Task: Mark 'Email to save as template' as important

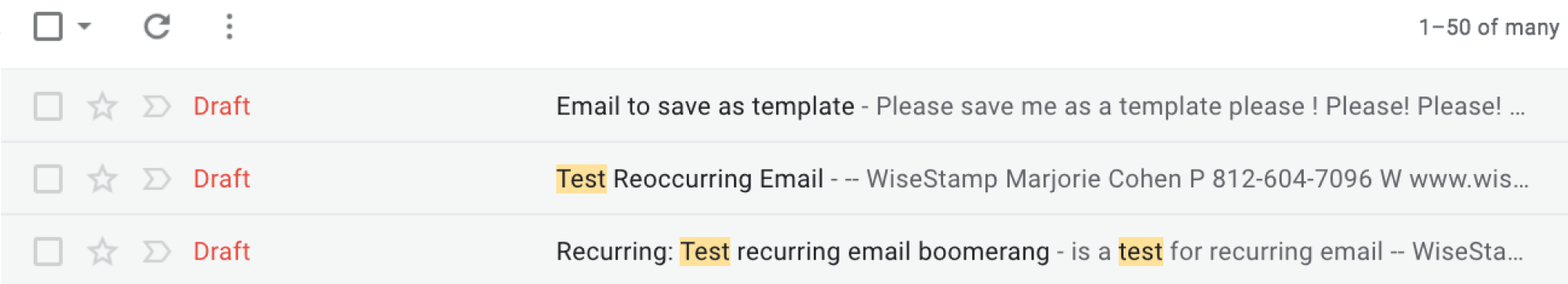Action: [157, 106]
